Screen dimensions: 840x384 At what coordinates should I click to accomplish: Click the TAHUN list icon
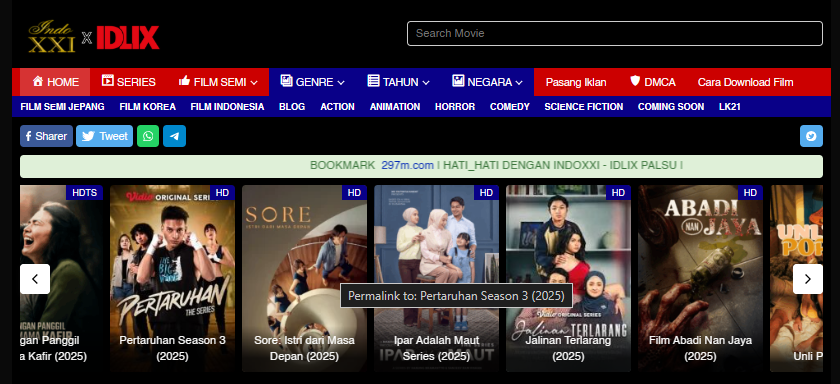[373, 81]
